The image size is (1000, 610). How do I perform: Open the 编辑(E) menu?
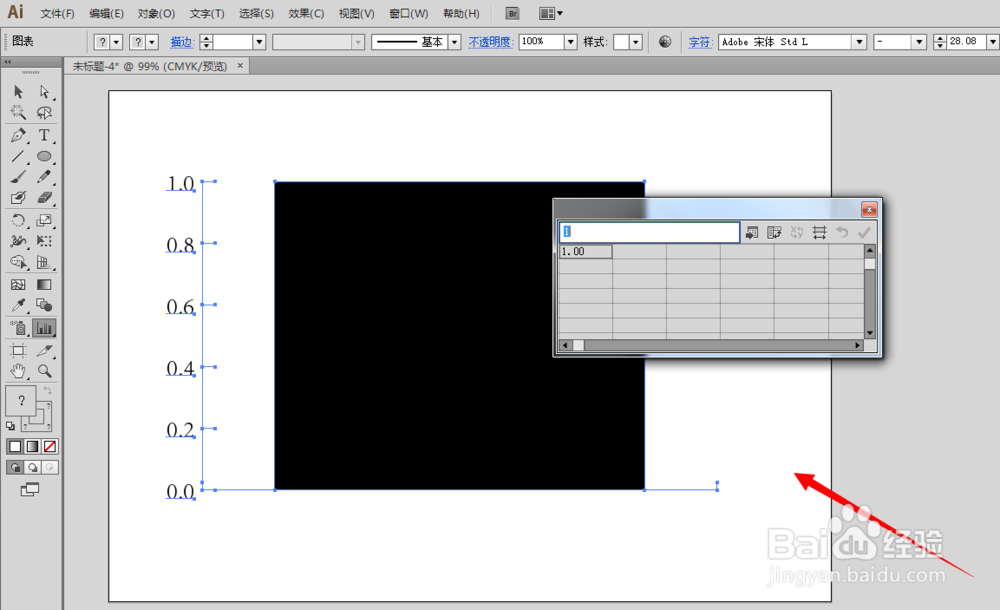point(107,13)
